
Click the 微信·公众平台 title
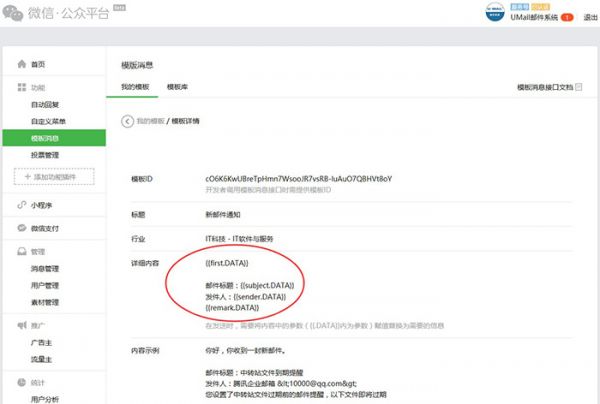coord(68,14)
